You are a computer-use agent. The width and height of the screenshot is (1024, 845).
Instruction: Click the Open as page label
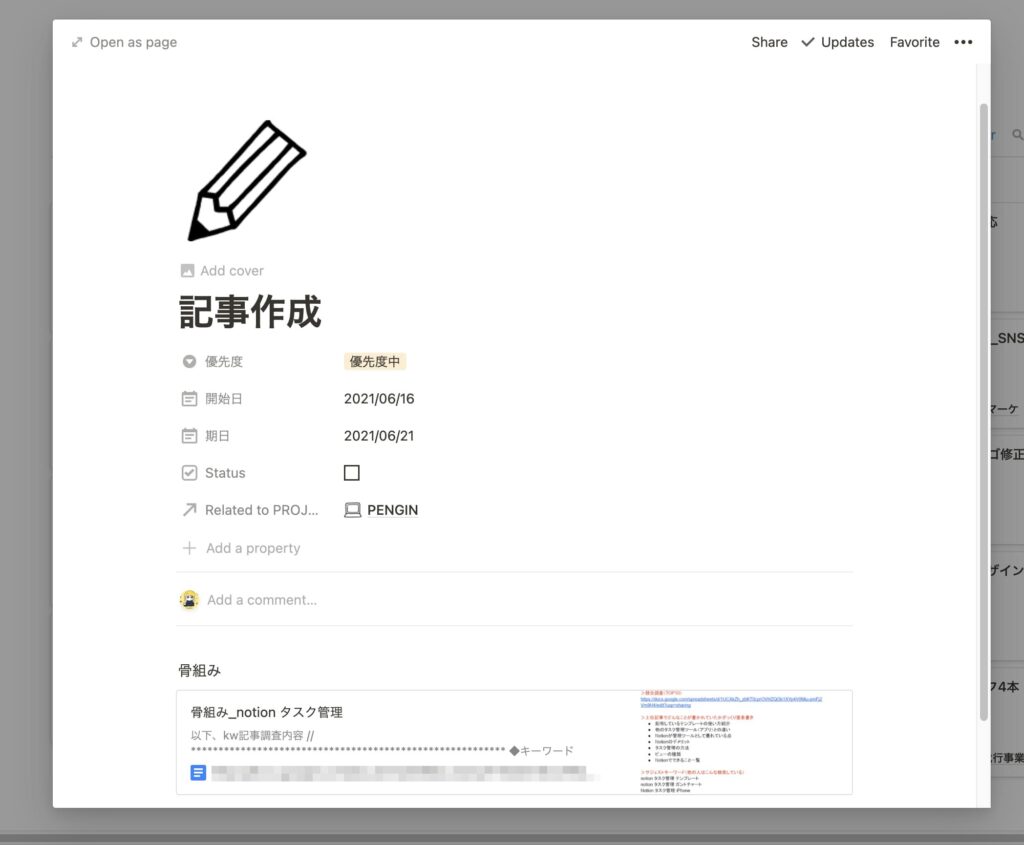(x=133, y=42)
